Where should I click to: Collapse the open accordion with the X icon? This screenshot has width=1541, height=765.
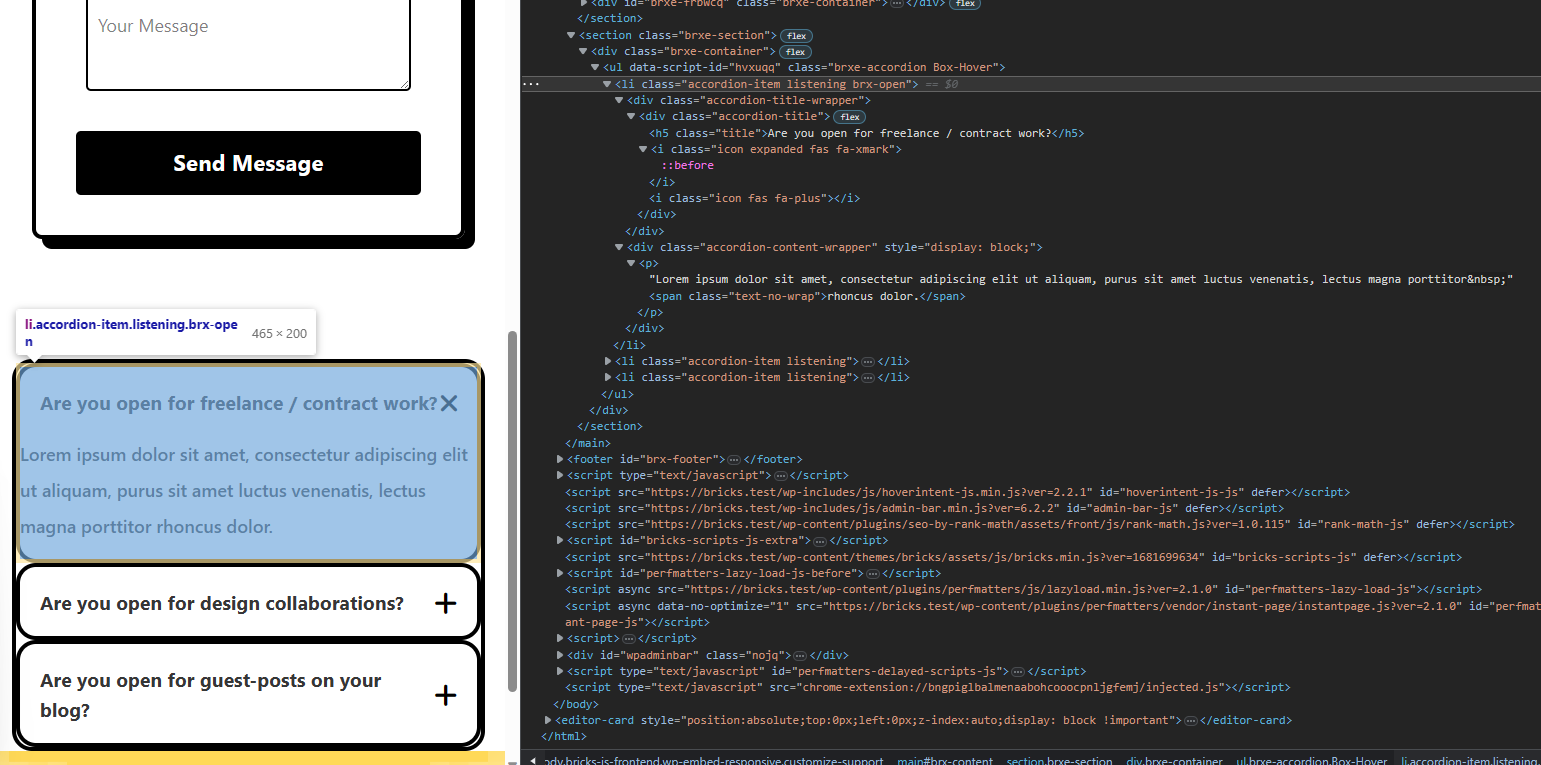point(449,403)
